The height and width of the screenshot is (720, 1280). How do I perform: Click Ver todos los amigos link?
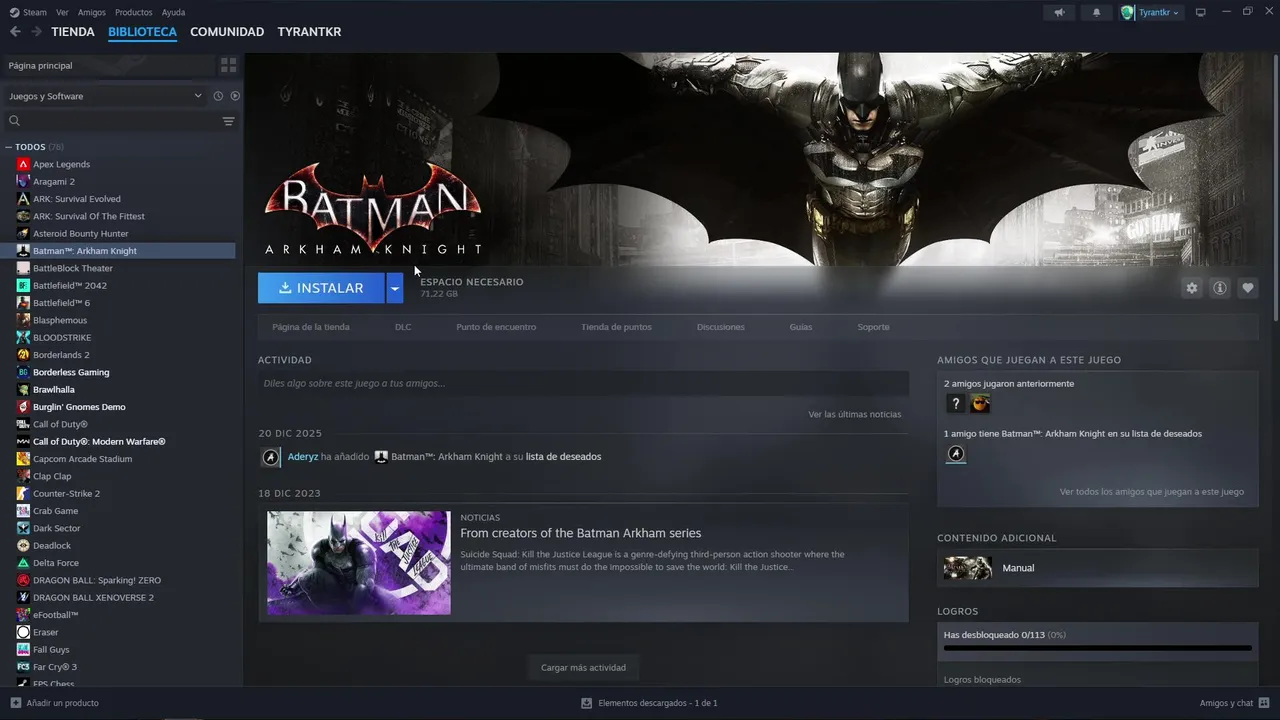point(1152,492)
